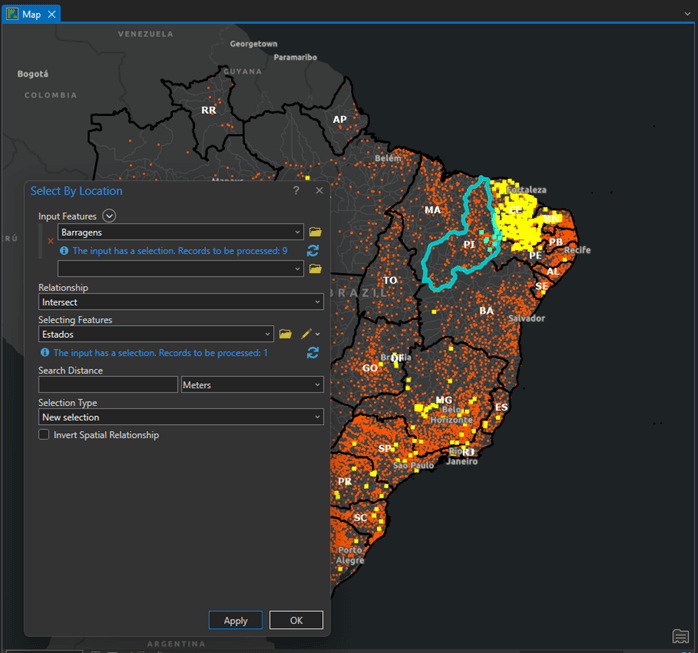The height and width of the screenshot is (653, 698).
Task: Browse folder for Estados selecting features
Action: tap(285, 334)
